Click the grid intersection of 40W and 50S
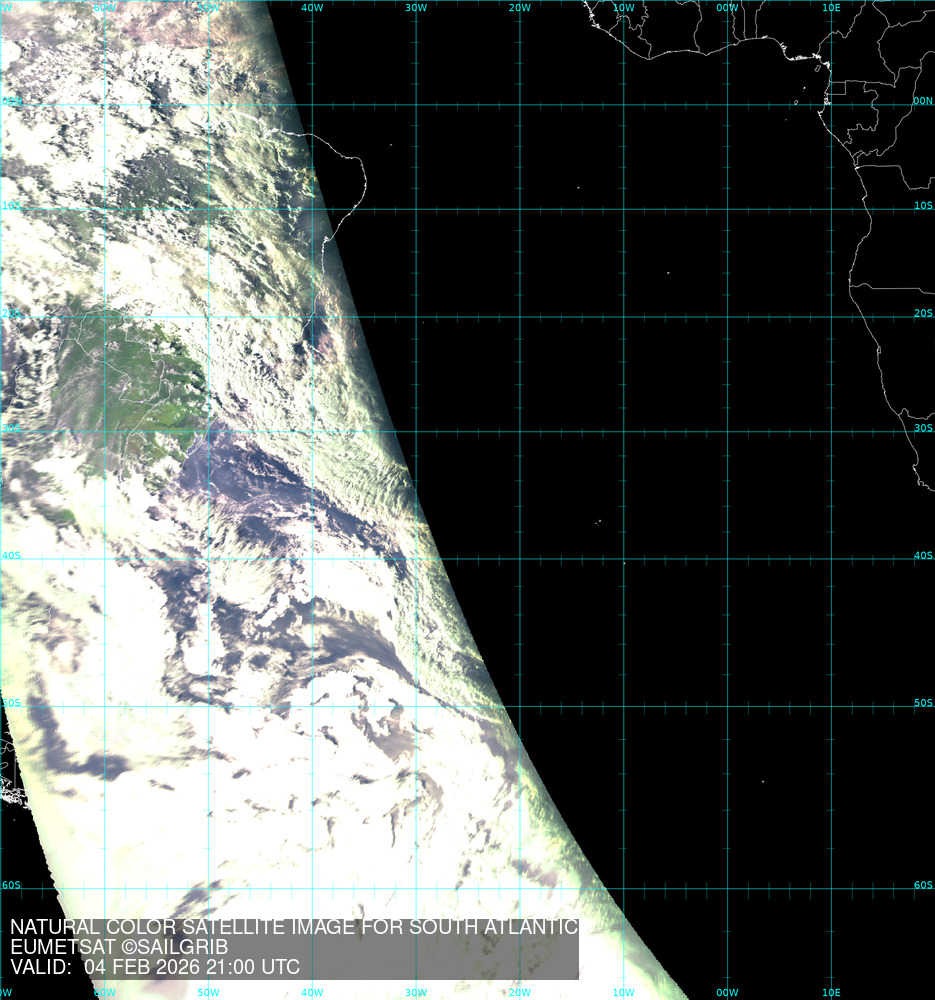 (x=312, y=707)
